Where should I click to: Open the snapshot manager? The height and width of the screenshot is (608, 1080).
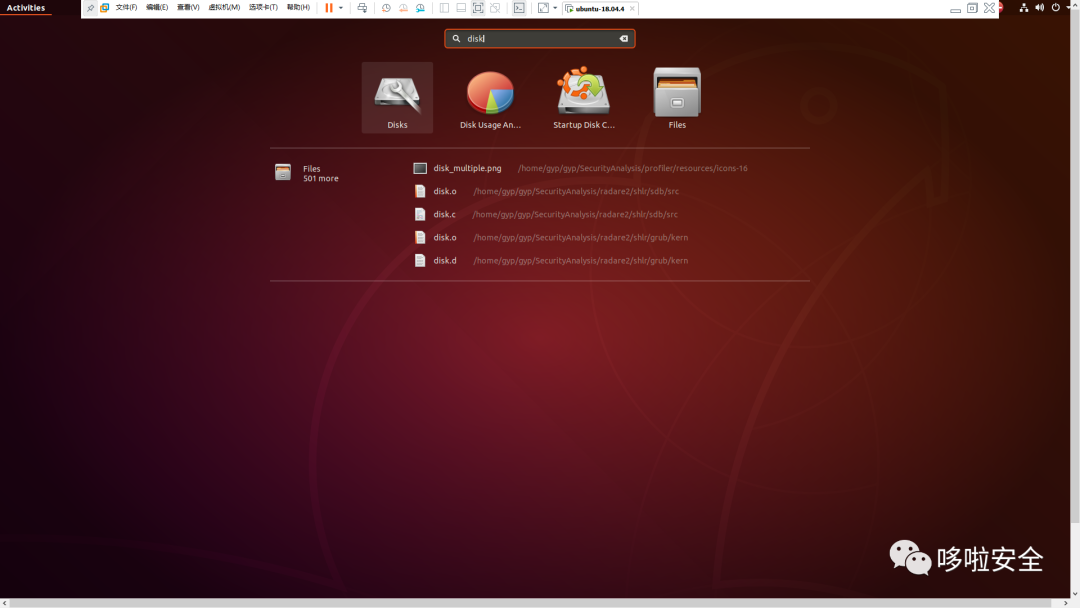coord(420,8)
